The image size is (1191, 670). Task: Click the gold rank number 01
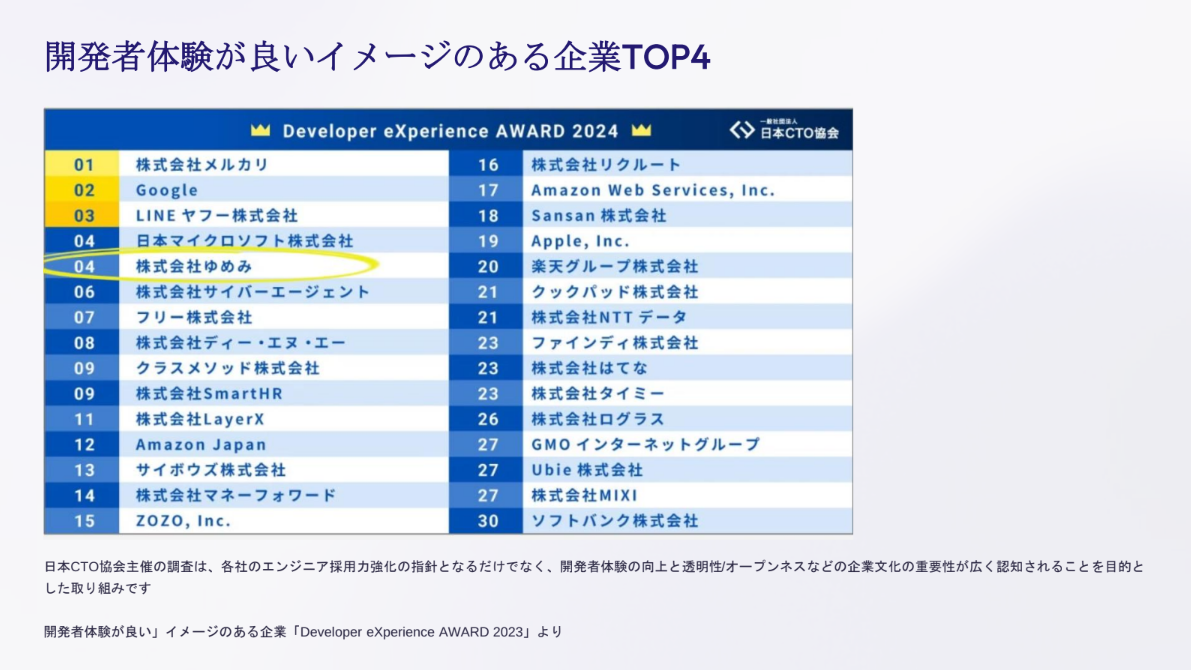click(84, 164)
